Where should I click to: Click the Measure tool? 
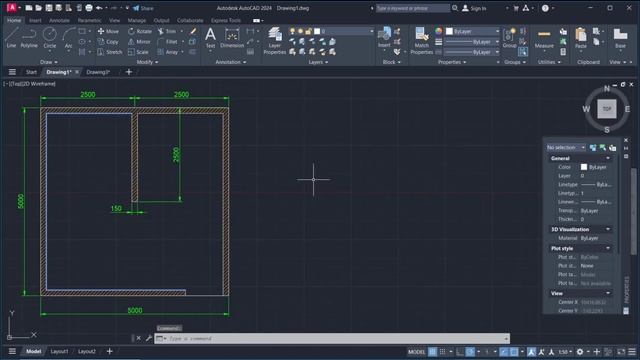544,38
